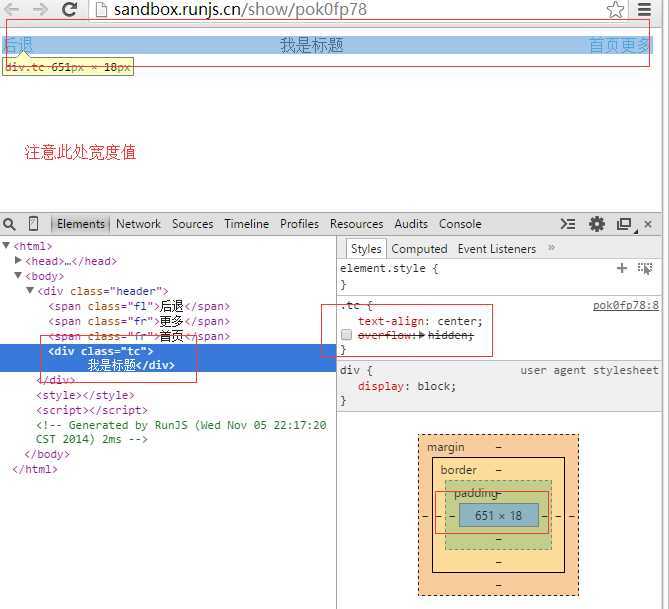
Task: Click the page icon beside URL
Action: point(101,9)
